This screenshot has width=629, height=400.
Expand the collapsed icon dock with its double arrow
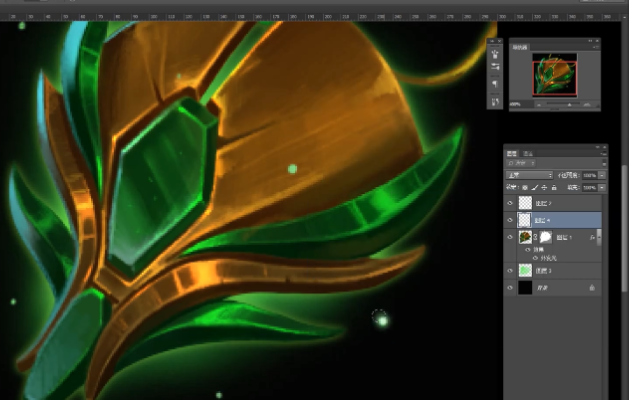click(492, 41)
